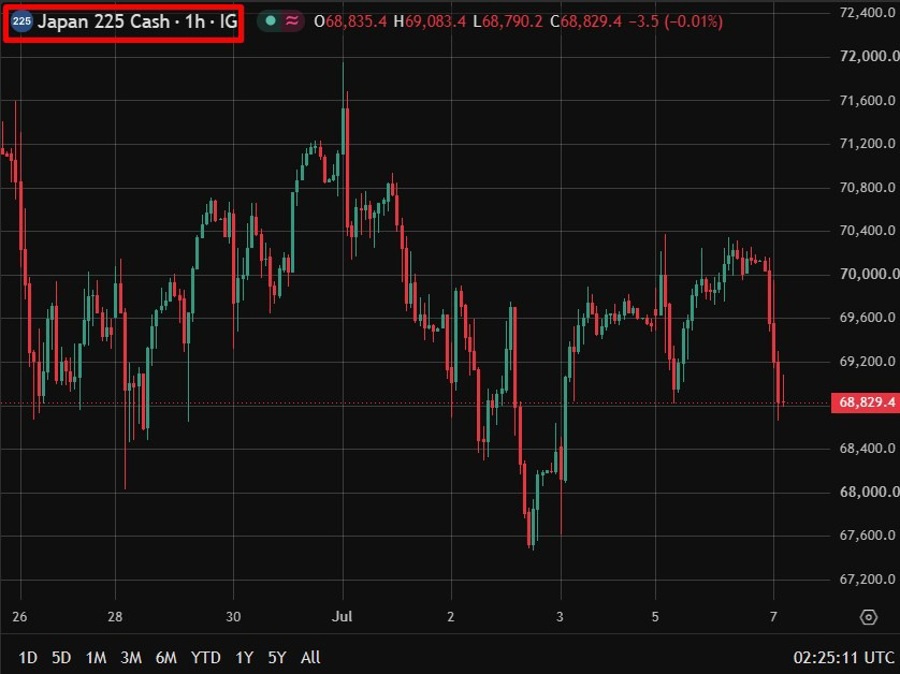Click the change value −3.5 (−0.01%)

[676, 22]
